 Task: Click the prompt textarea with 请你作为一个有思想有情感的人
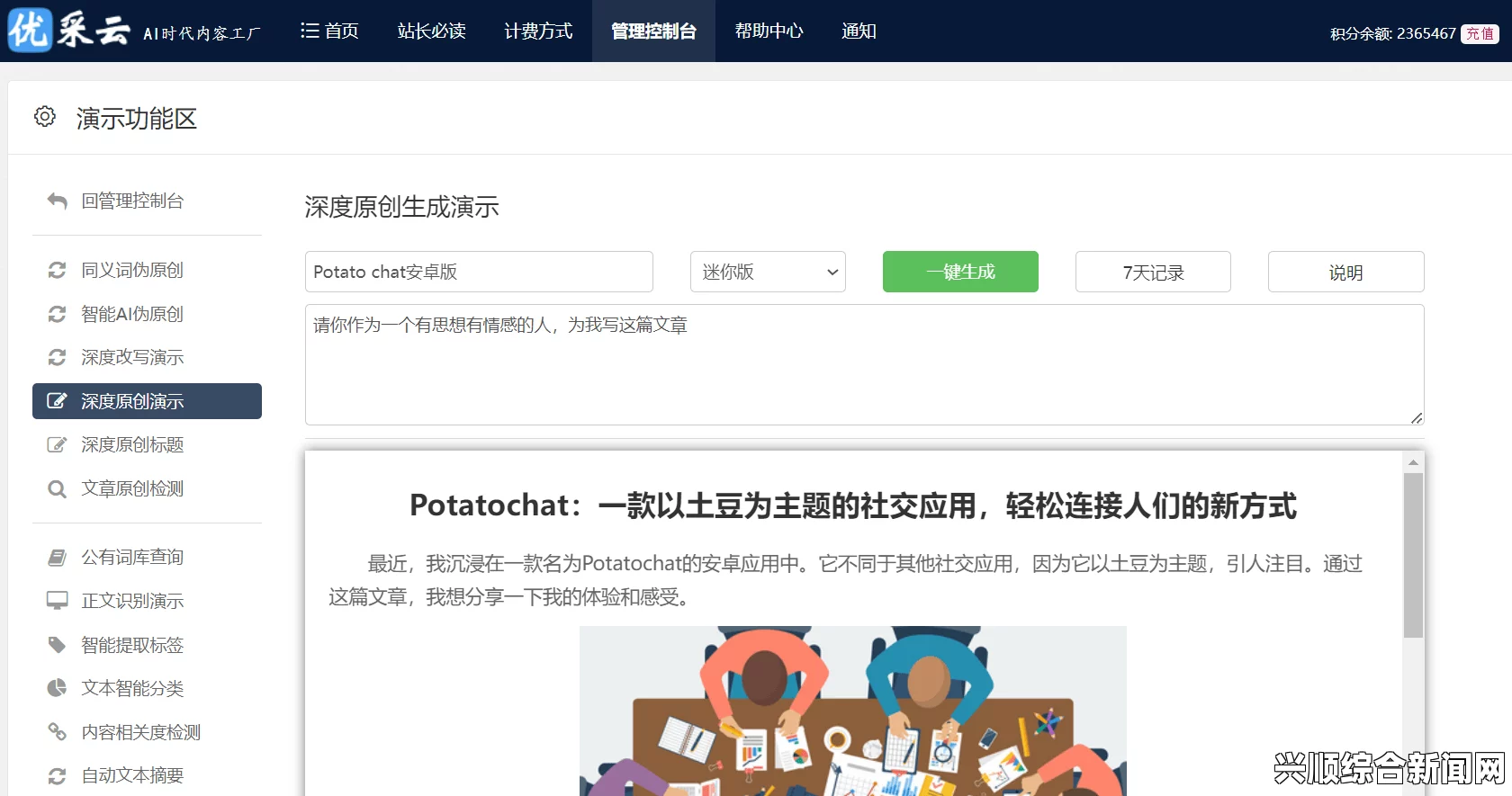pyautogui.click(x=864, y=364)
